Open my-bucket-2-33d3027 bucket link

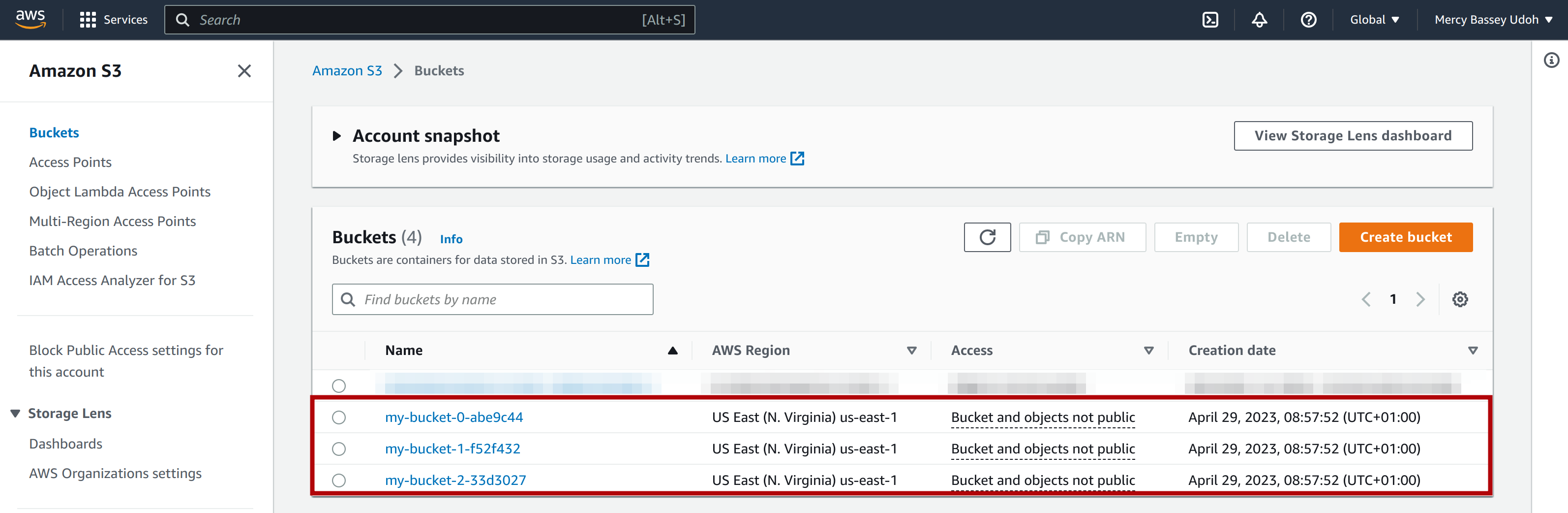pos(455,481)
